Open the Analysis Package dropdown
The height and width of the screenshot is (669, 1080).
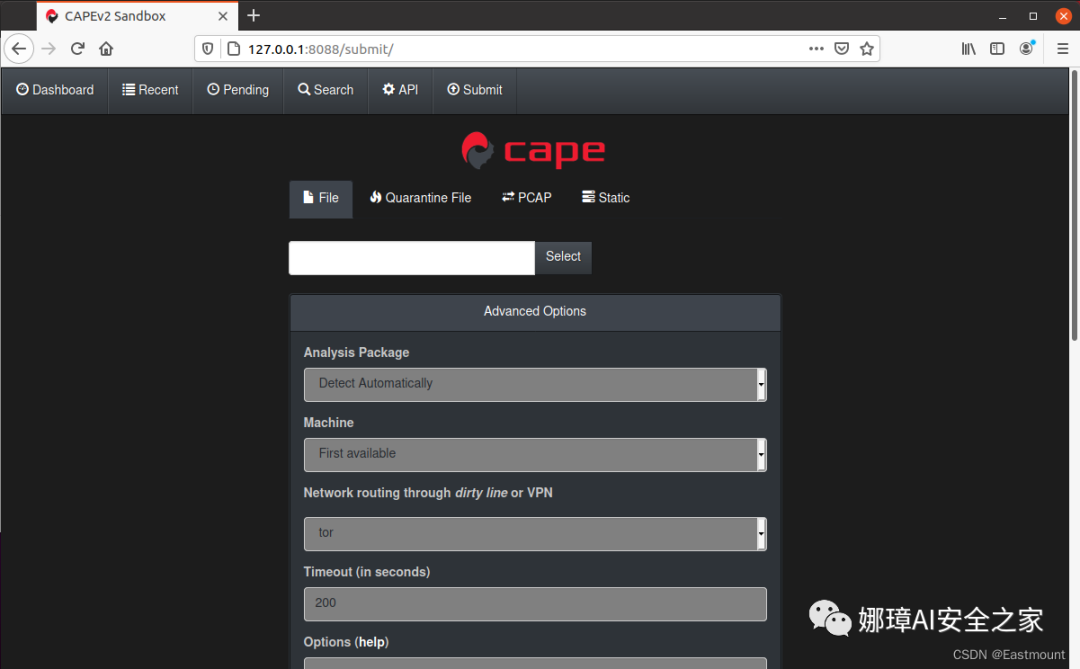pyautogui.click(x=535, y=384)
